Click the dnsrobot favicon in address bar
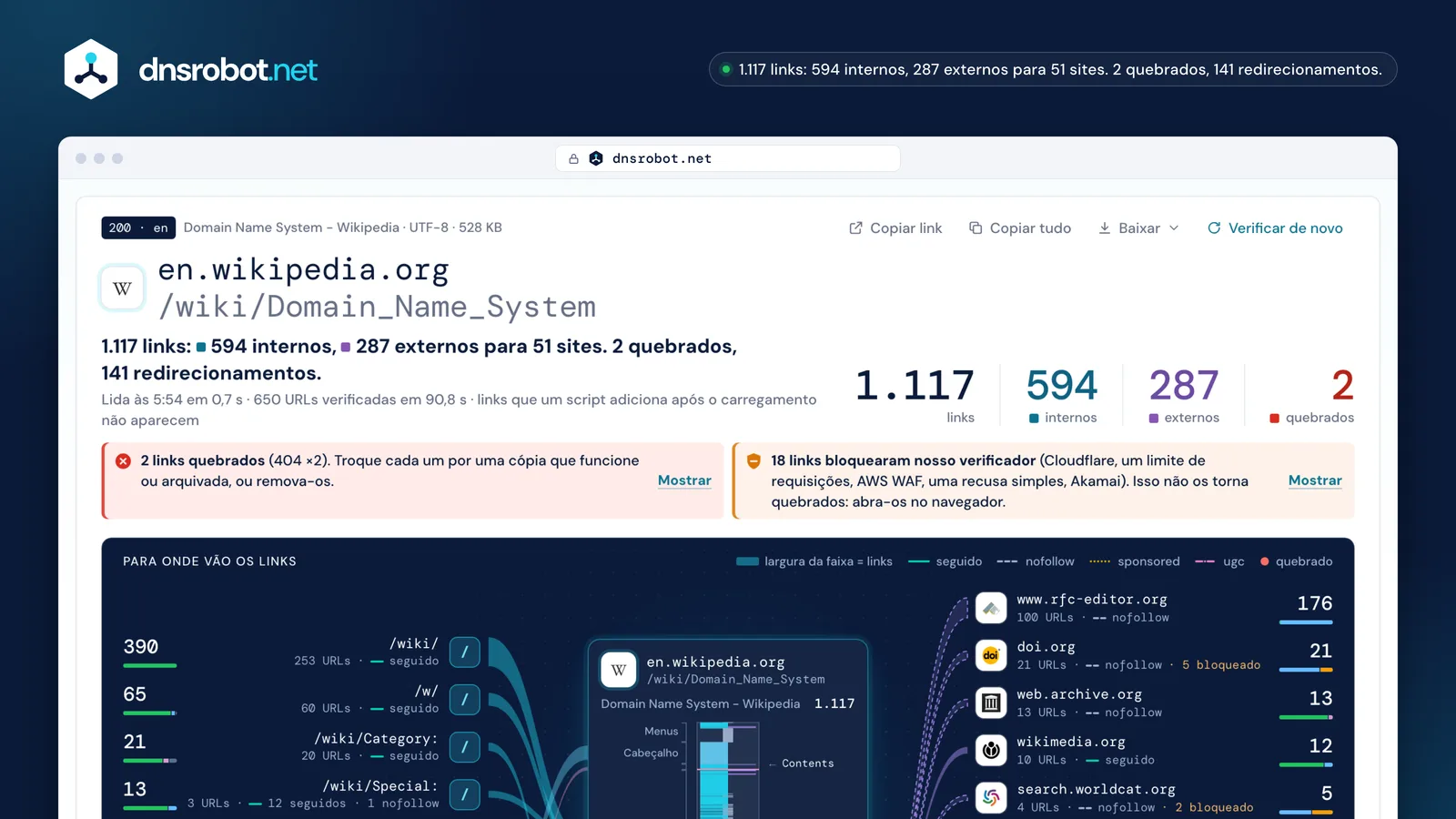The width and height of the screenshot is (1456, 819). coord(596,158)
